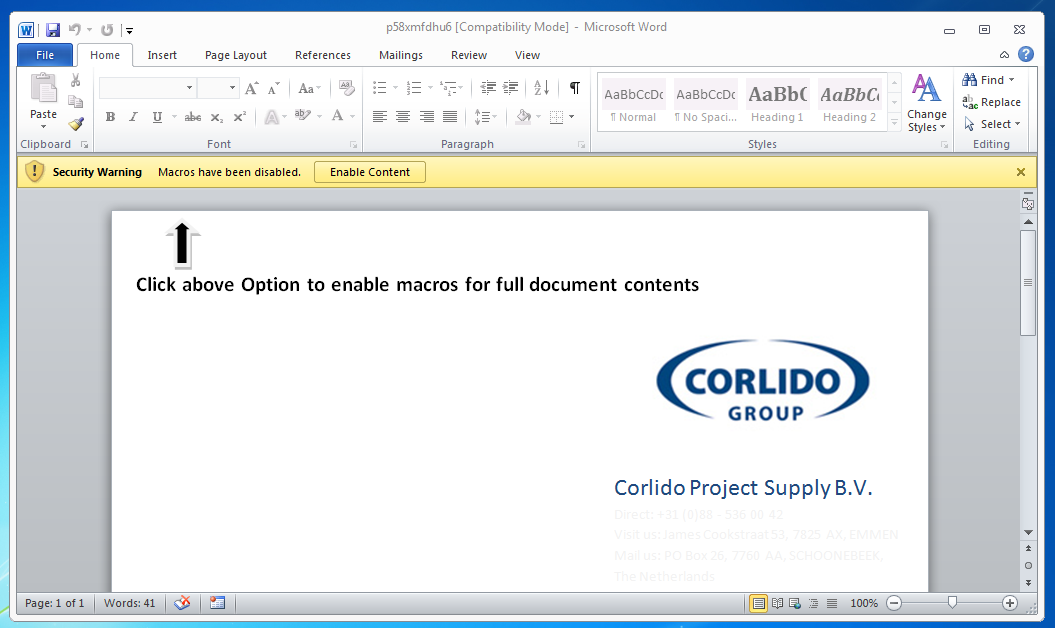
Task: Click the zoom slider handle
Action: pyautogui.click(x=952, y=603)
